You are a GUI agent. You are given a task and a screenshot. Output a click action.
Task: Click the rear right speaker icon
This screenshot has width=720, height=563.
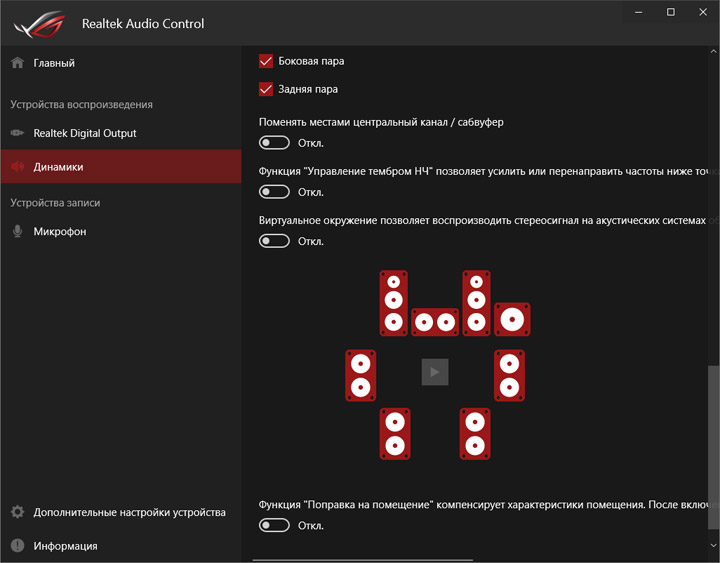click(x=475, y=433)
